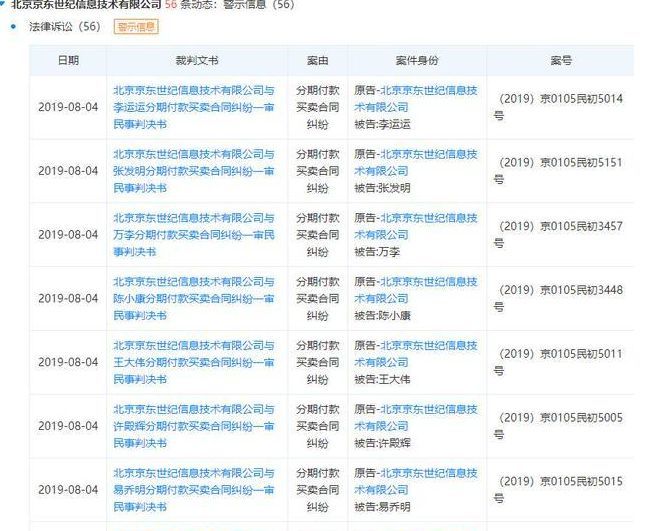Select case number 京0105民初5005号
Image resolution: width=657 pixels, height=531 pixels.
pyautogui.click(x=559, y=426)
